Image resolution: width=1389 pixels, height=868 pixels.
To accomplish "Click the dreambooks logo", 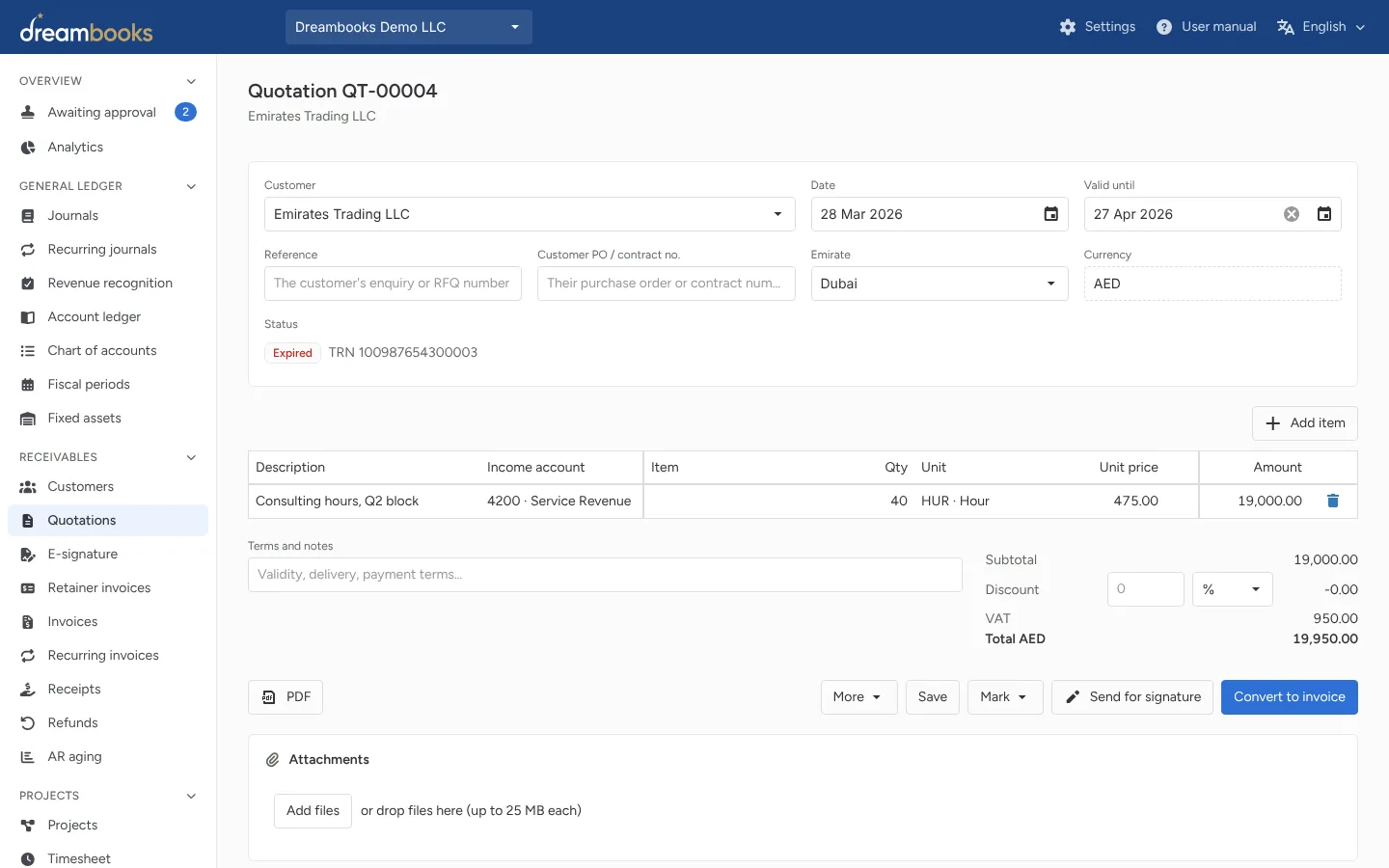I will tap(86, 28).
